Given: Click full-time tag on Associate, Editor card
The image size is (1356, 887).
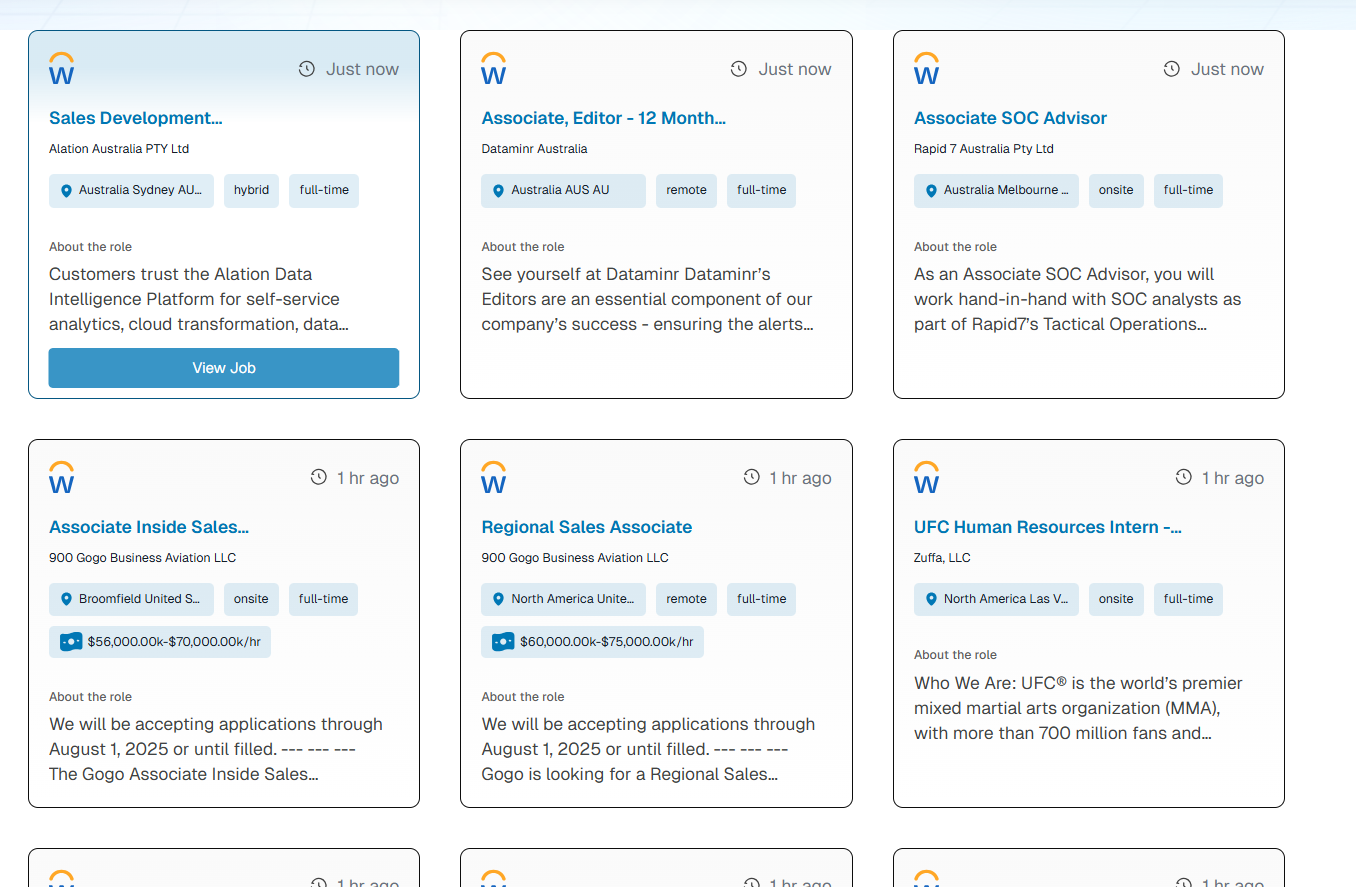Looking at the screenshot, I should (761, 190).
